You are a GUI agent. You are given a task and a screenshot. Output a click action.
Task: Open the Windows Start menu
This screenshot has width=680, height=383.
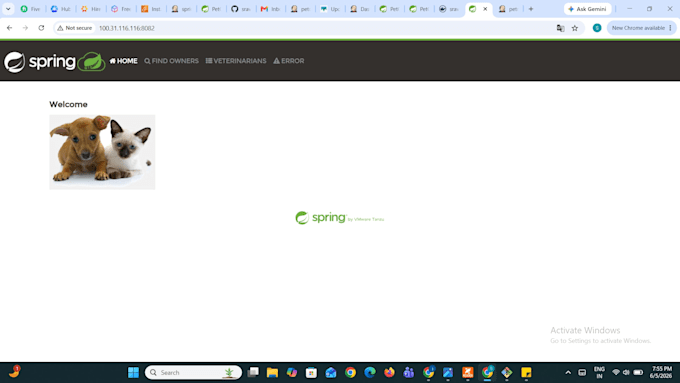pyautogui.click(x=133, y=373)
